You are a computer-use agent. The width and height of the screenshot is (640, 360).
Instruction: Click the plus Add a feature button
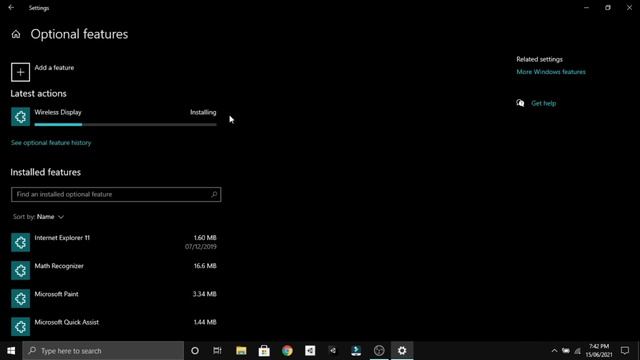(x=20, y=72)
